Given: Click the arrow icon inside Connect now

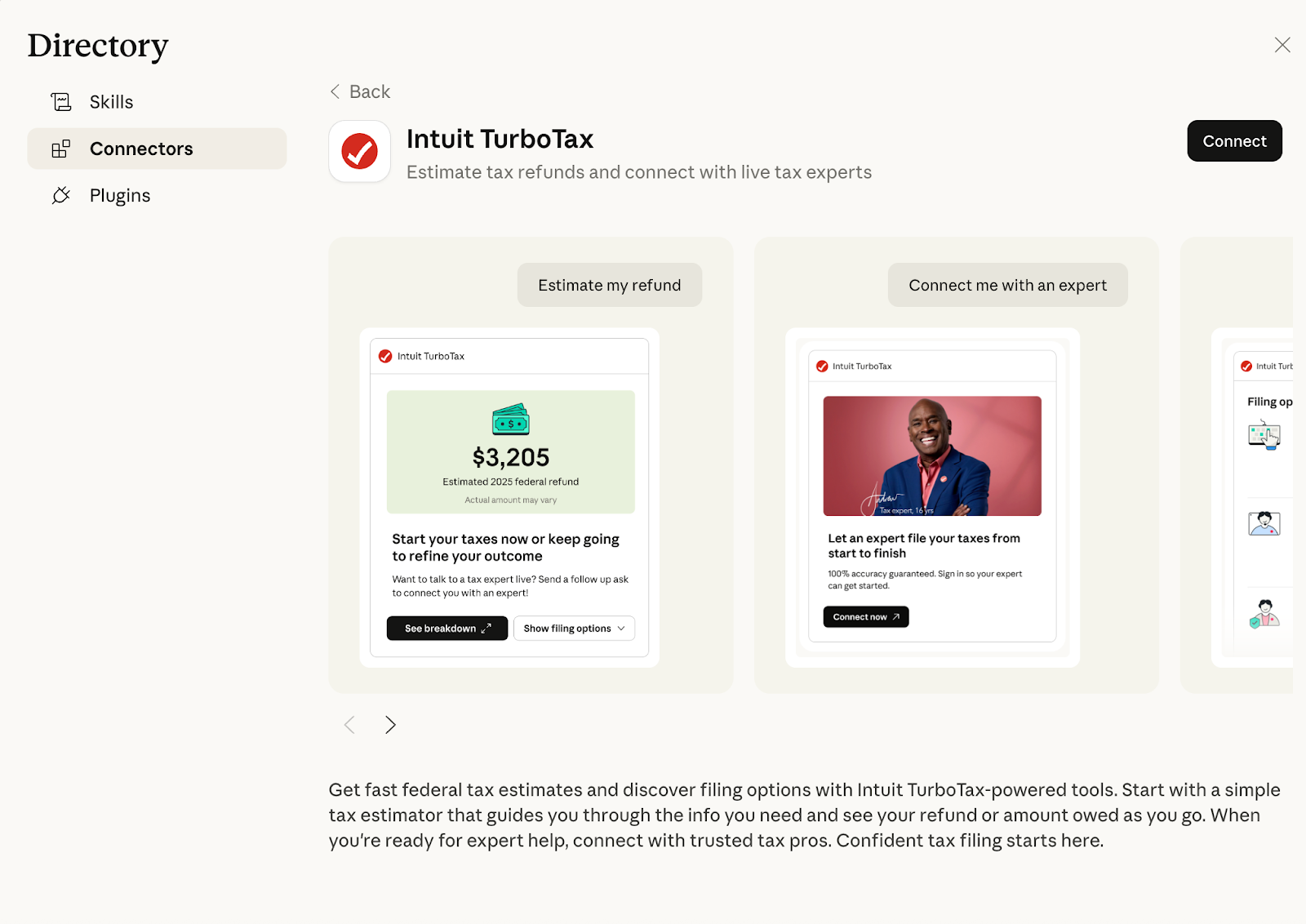Looking at the screenshot, I should [x=895, y=616].
